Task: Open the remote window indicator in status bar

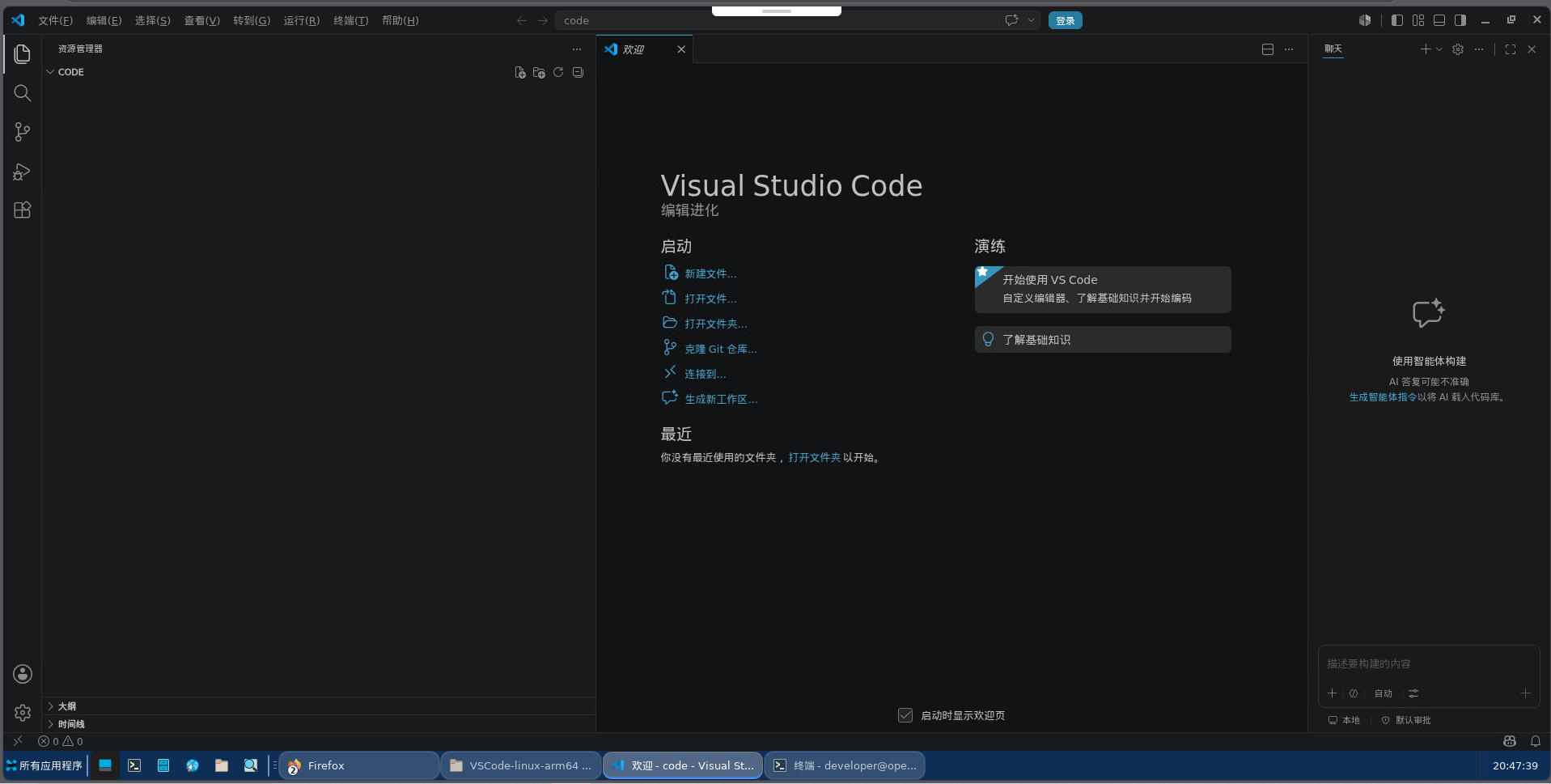Action: (18, 741)
